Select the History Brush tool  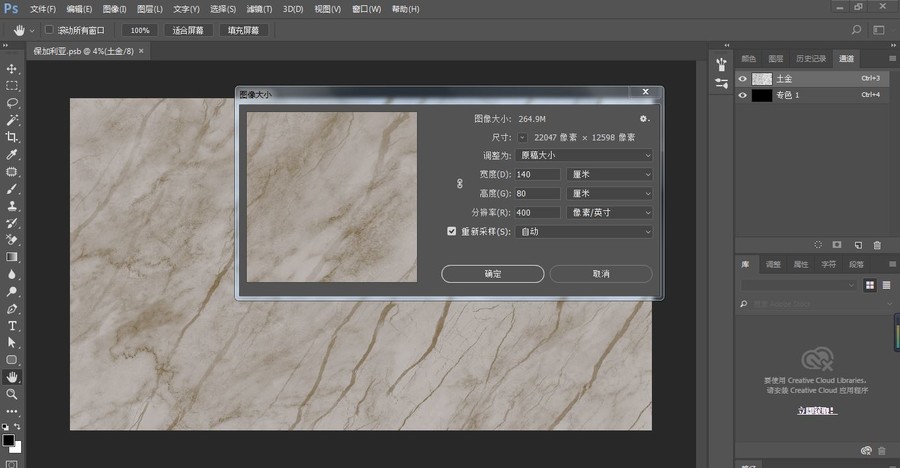click(x=11, y=223)
